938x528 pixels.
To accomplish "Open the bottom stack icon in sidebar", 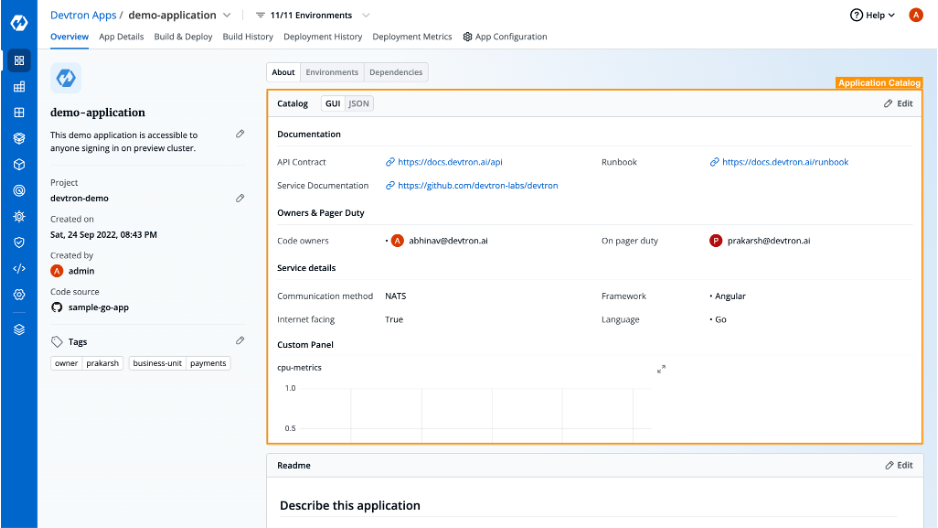I will click(19, 329).
